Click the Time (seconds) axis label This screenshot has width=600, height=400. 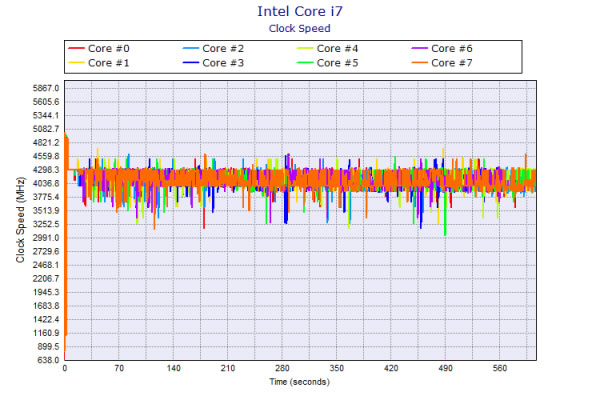[x=300, y=382]
